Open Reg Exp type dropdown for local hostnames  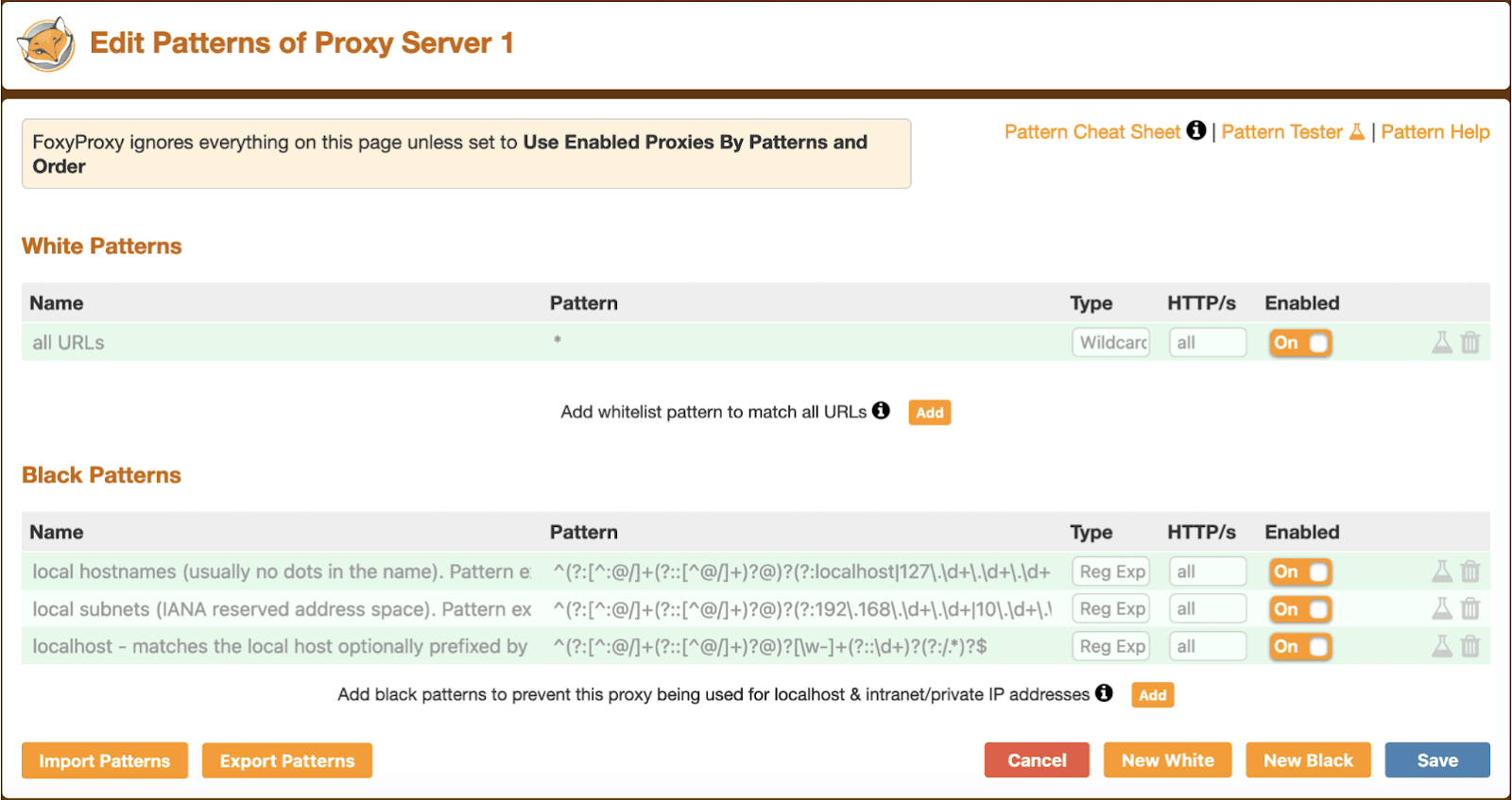tap(1111, 571)
